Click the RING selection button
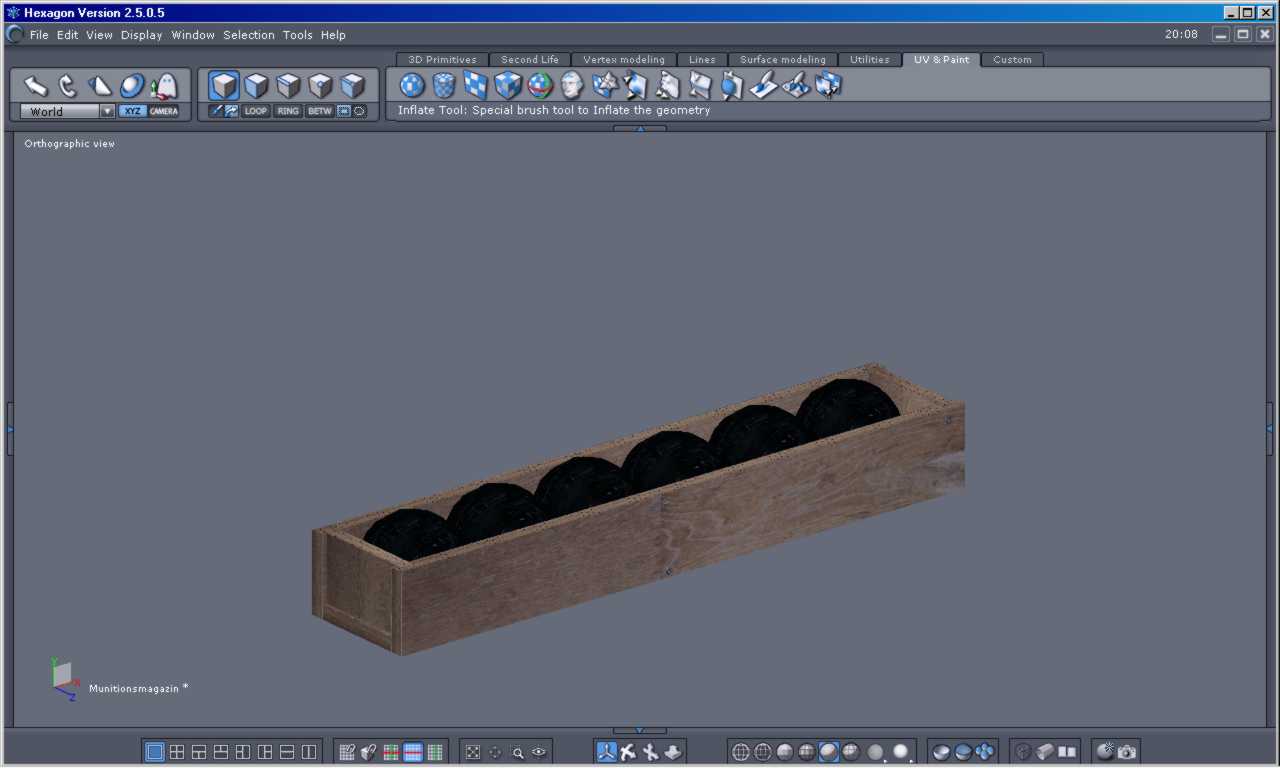This screenshot has height=768, width=1280. 288,111
